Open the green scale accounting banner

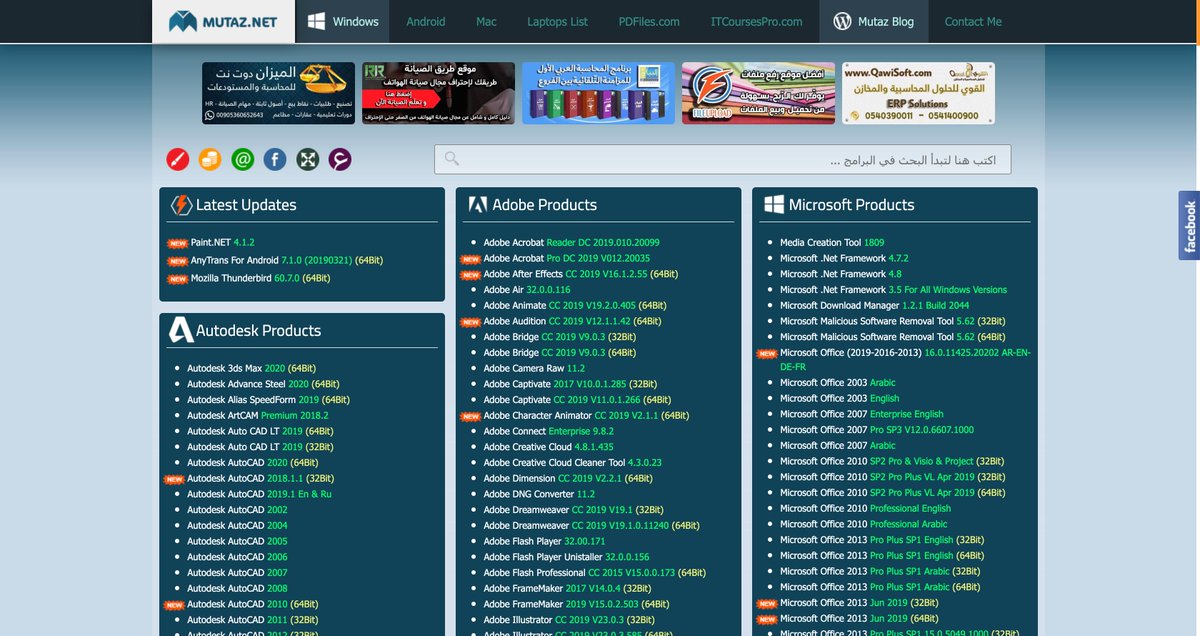point(278,93)
